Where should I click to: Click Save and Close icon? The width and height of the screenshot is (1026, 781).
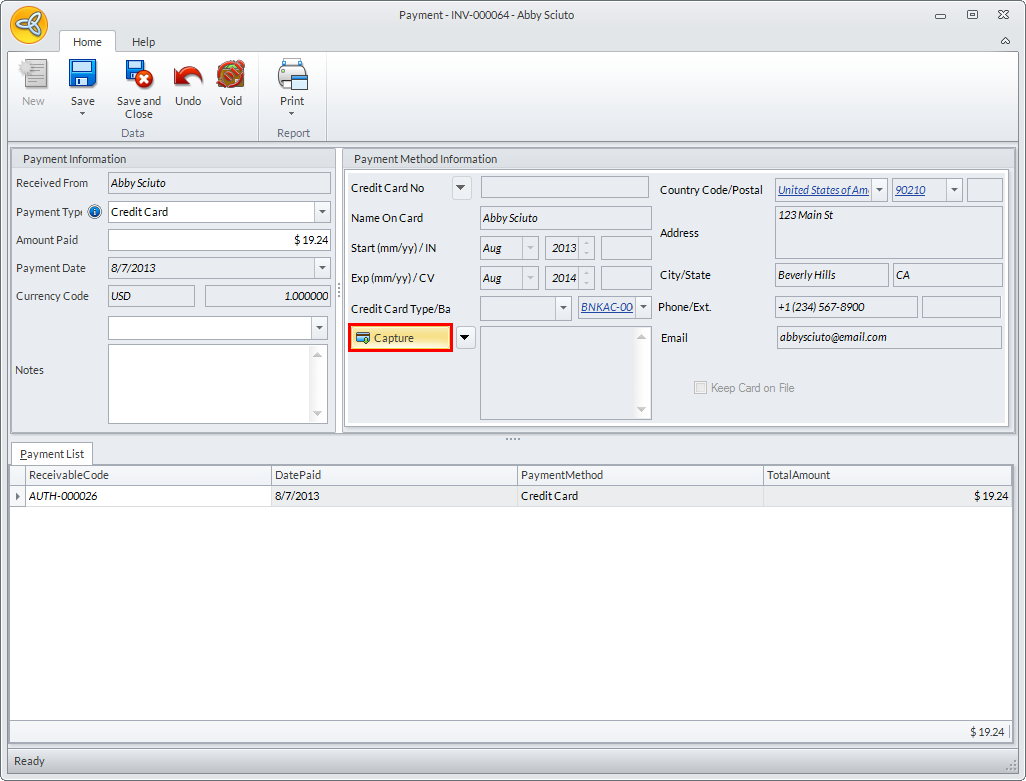coord(138,76)
